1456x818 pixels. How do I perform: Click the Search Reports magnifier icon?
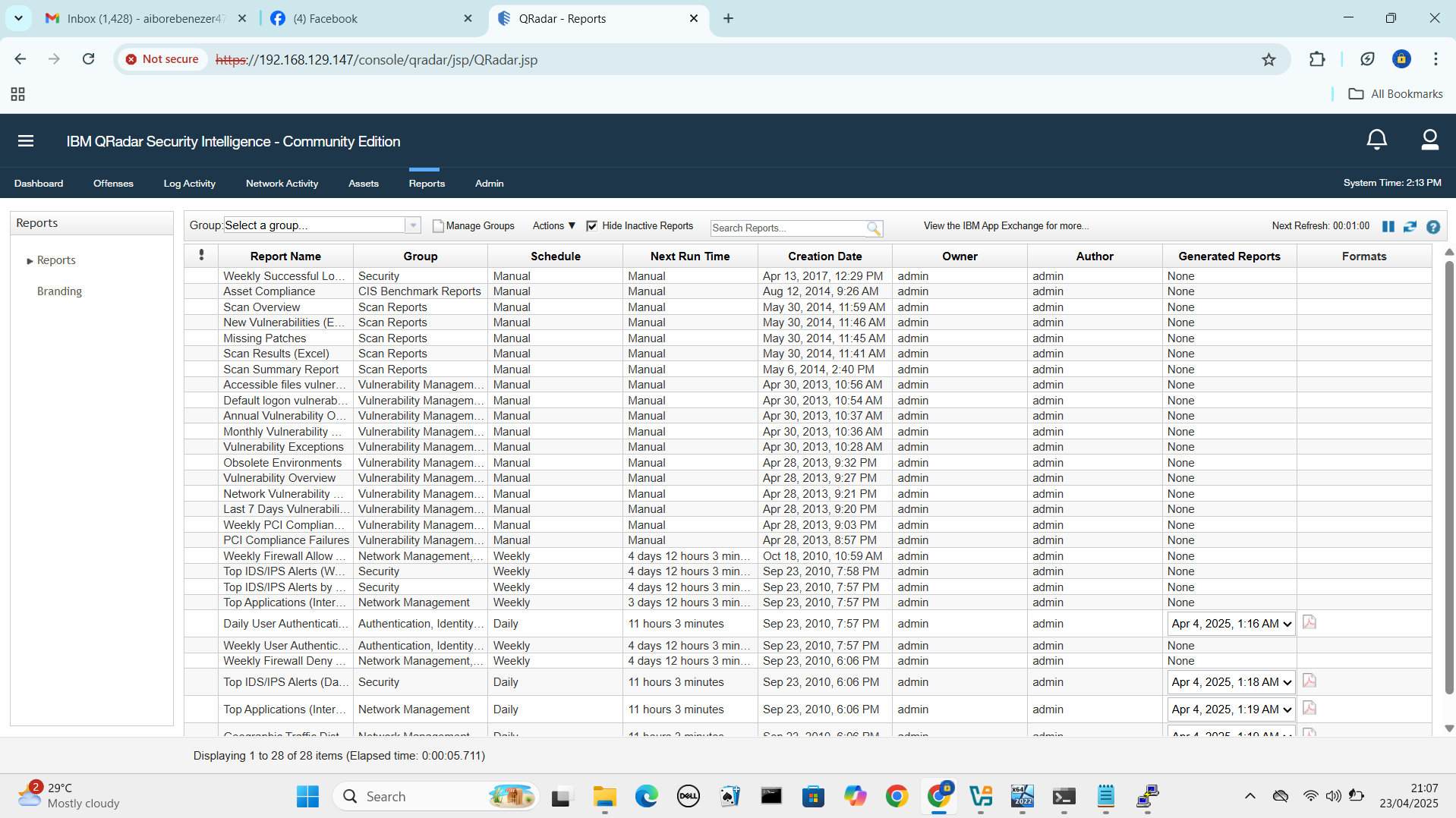874,228
